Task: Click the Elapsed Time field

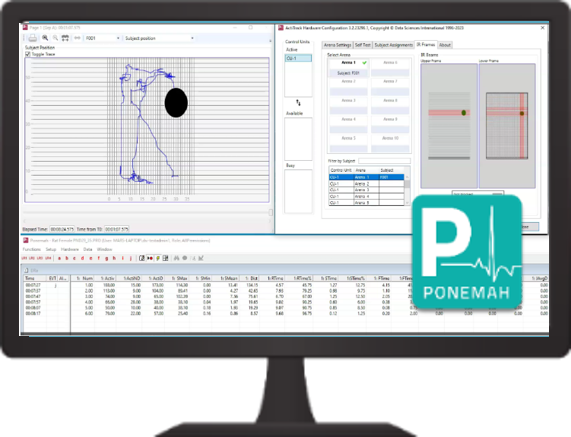Action: click(x=62, y=229)
